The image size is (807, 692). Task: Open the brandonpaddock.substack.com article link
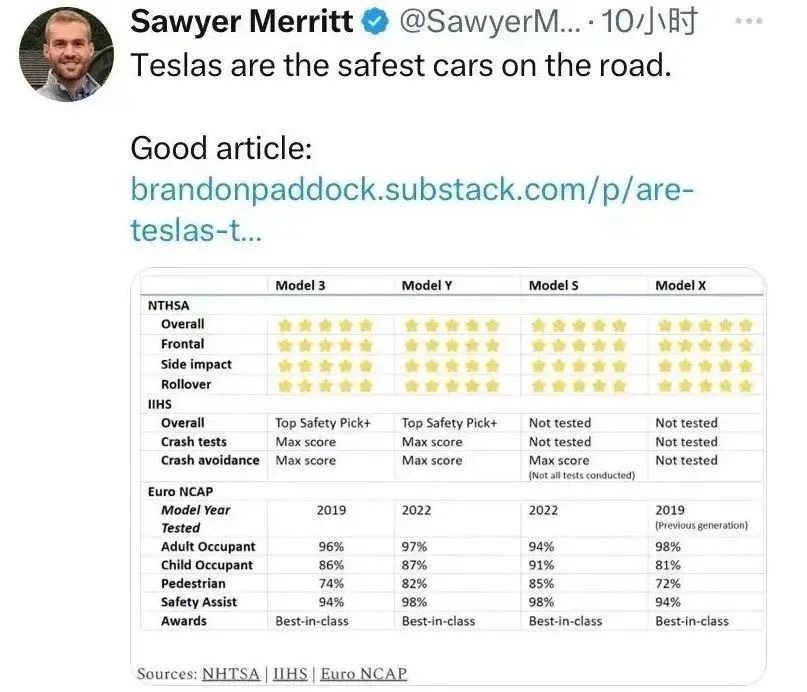(x=412, y=209)
